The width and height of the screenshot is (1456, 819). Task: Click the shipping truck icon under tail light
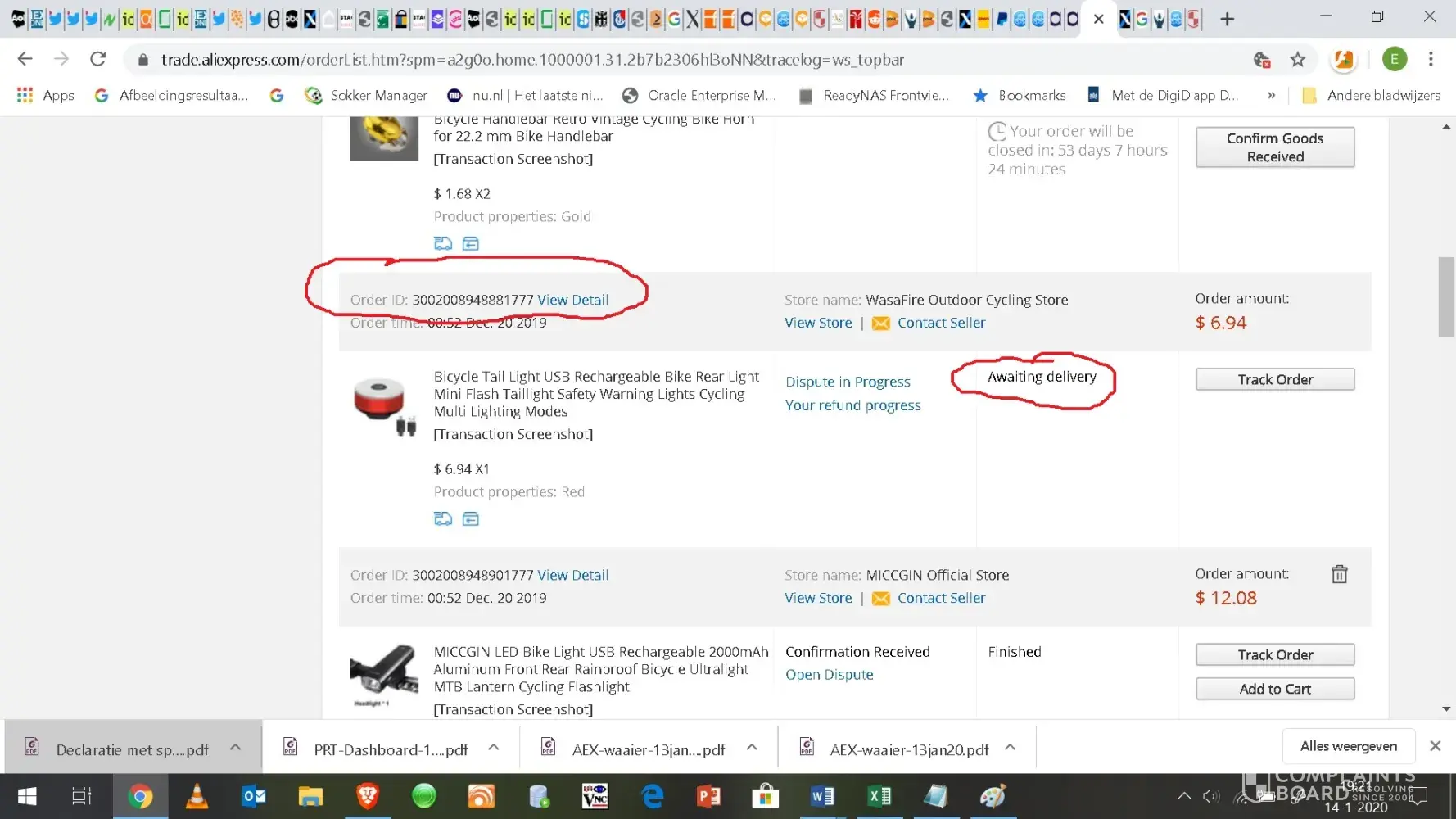click(443, 518)
